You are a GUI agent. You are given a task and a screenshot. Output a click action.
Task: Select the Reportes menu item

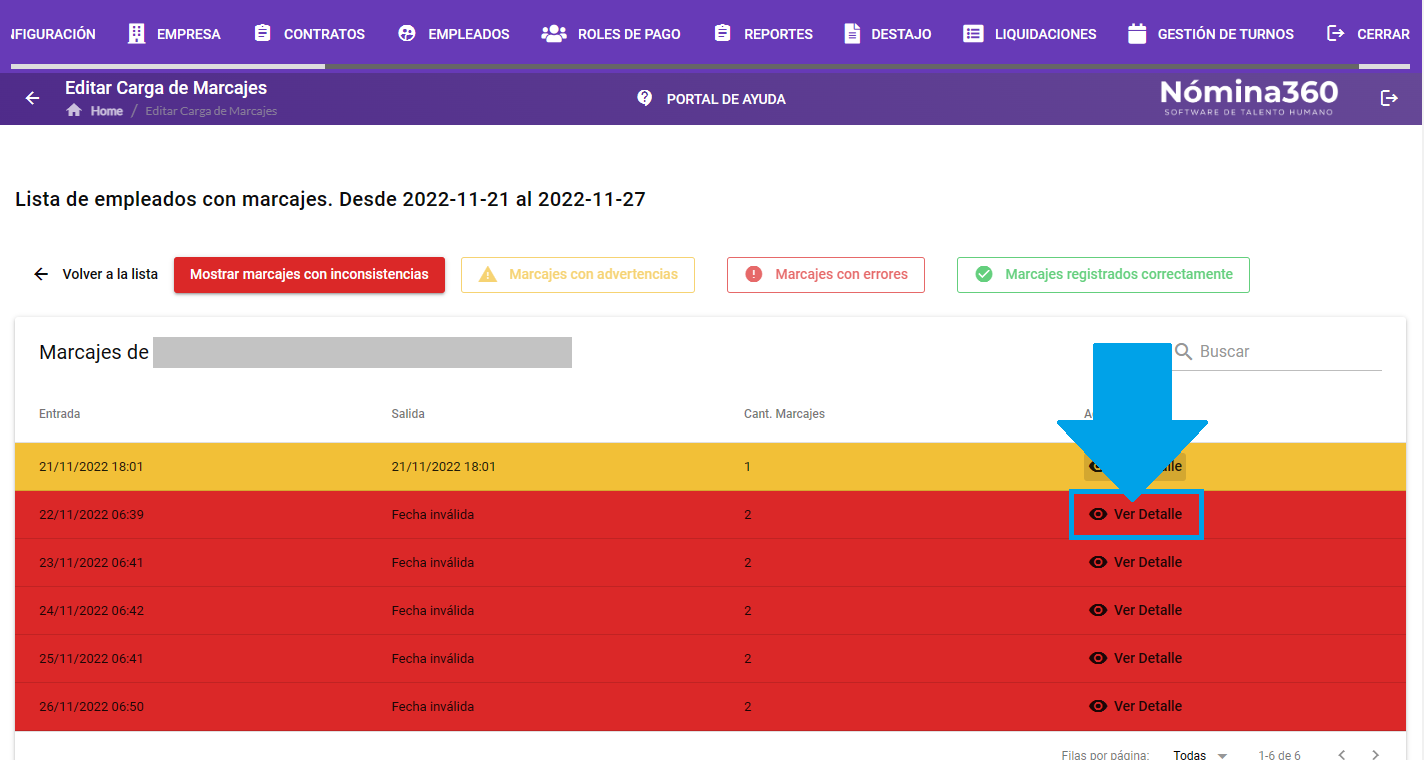point(763,34)
